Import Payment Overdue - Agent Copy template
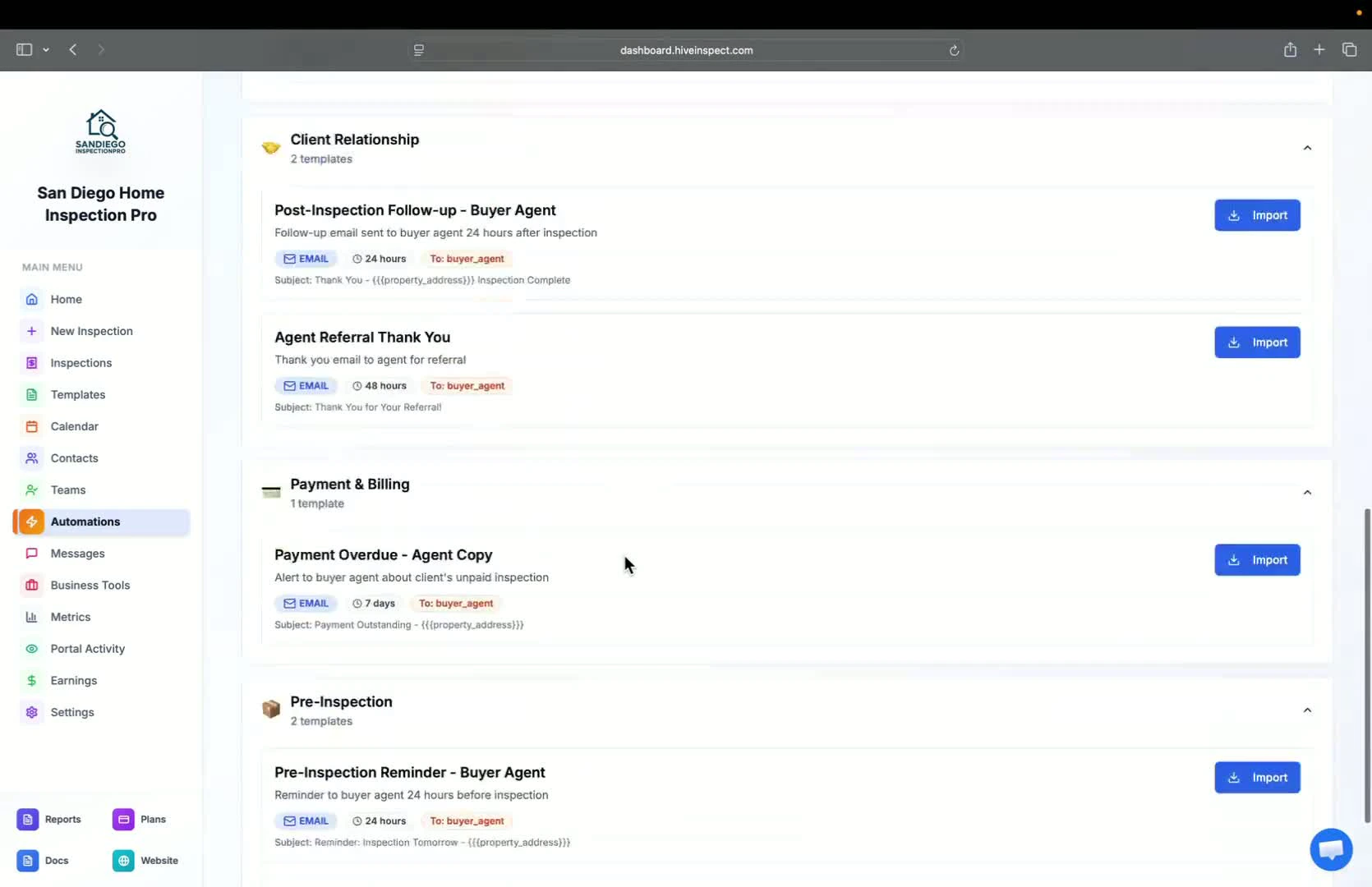 pos(1256,560)
